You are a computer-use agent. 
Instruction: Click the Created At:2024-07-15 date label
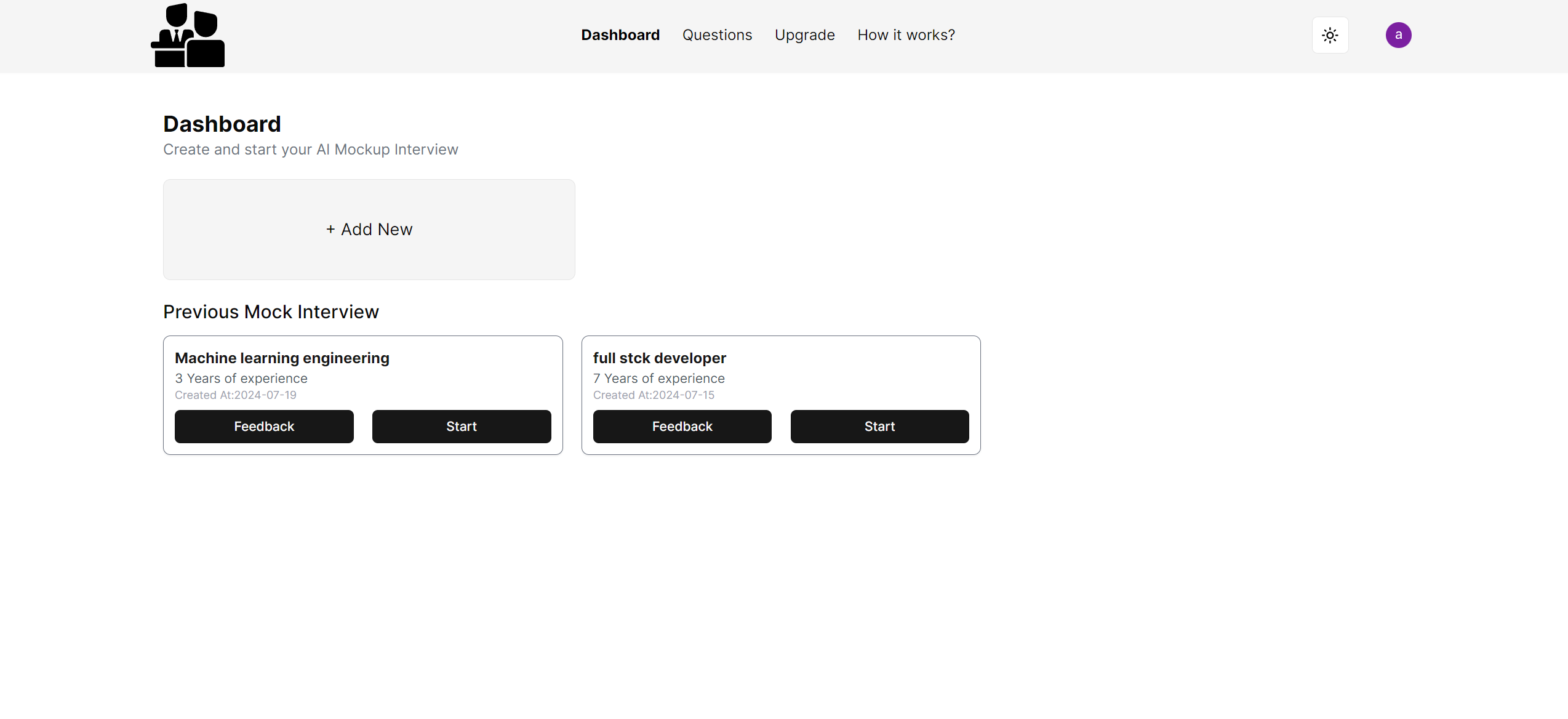(654, 395)
